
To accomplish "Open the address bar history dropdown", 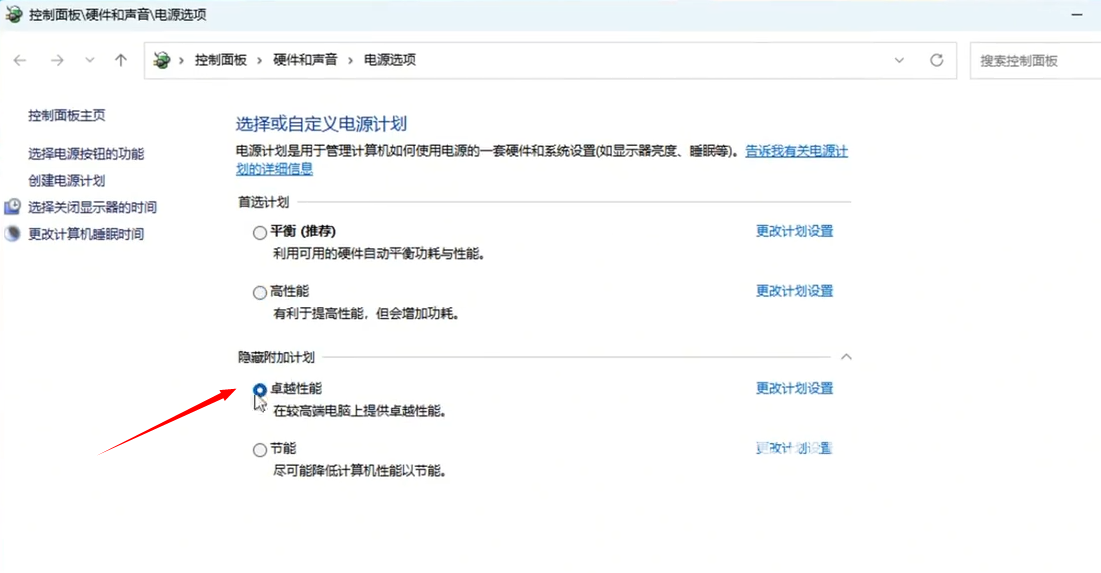I will [x=899, y=60].
